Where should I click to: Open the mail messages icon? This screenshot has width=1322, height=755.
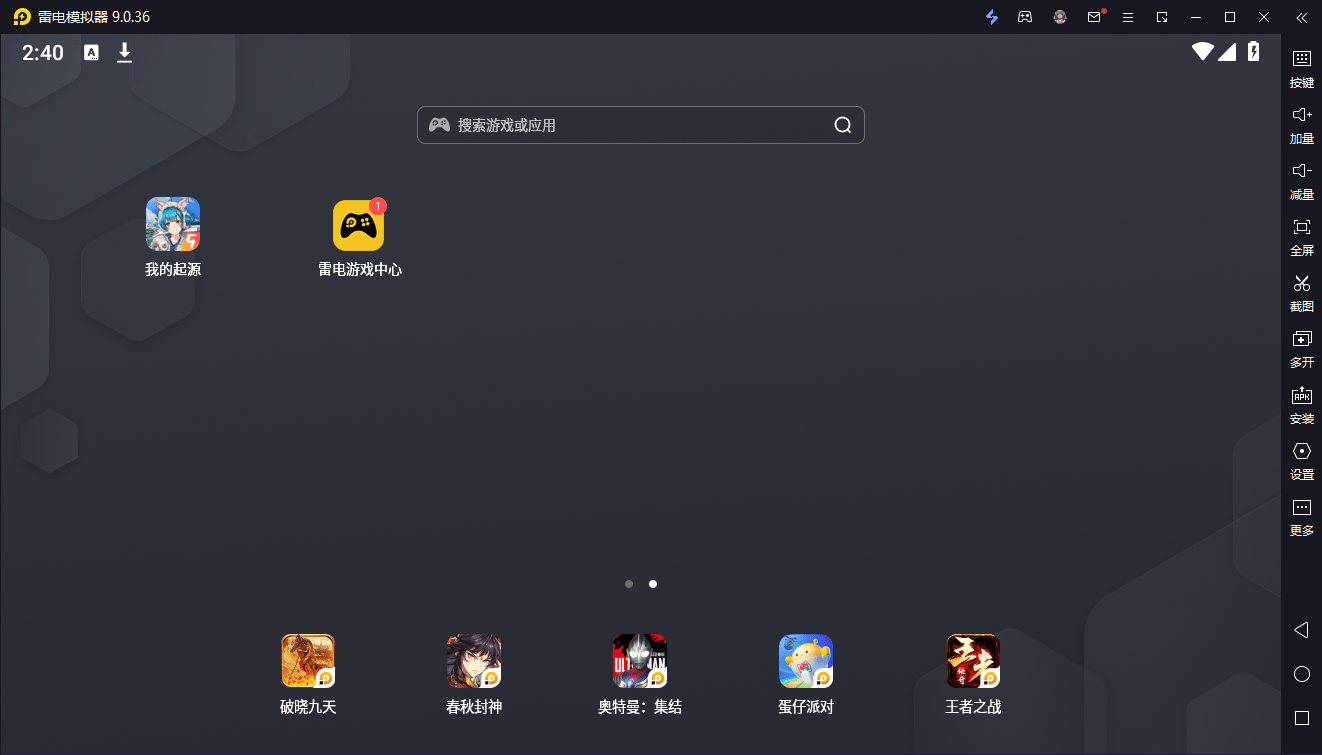(x=1095, y=17)
